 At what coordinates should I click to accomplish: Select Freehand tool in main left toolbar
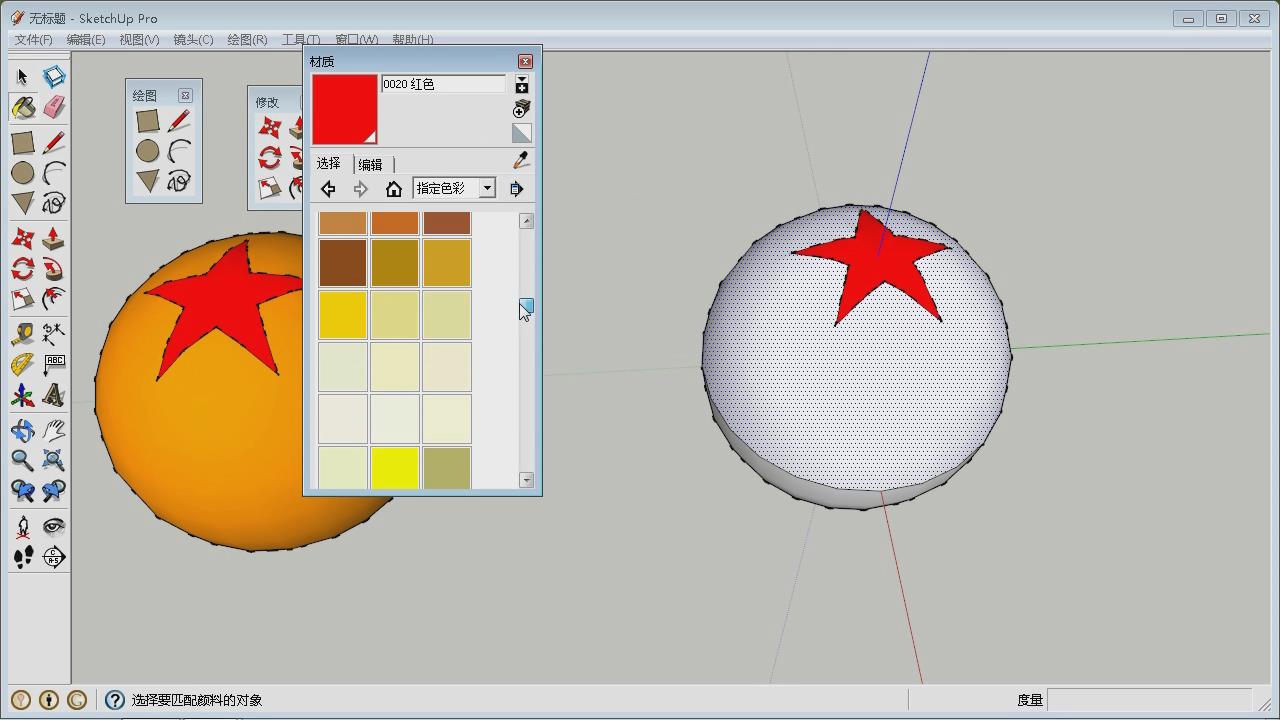[x=54, y=203]
